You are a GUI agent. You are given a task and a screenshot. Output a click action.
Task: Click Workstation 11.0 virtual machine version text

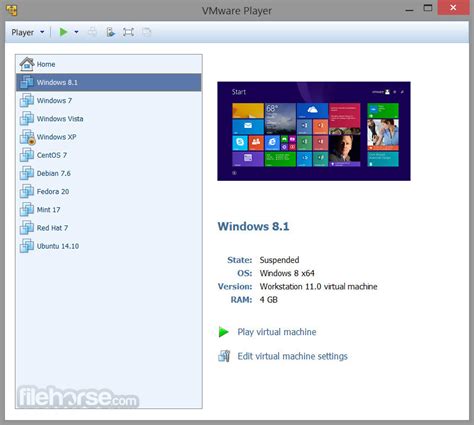318,287
